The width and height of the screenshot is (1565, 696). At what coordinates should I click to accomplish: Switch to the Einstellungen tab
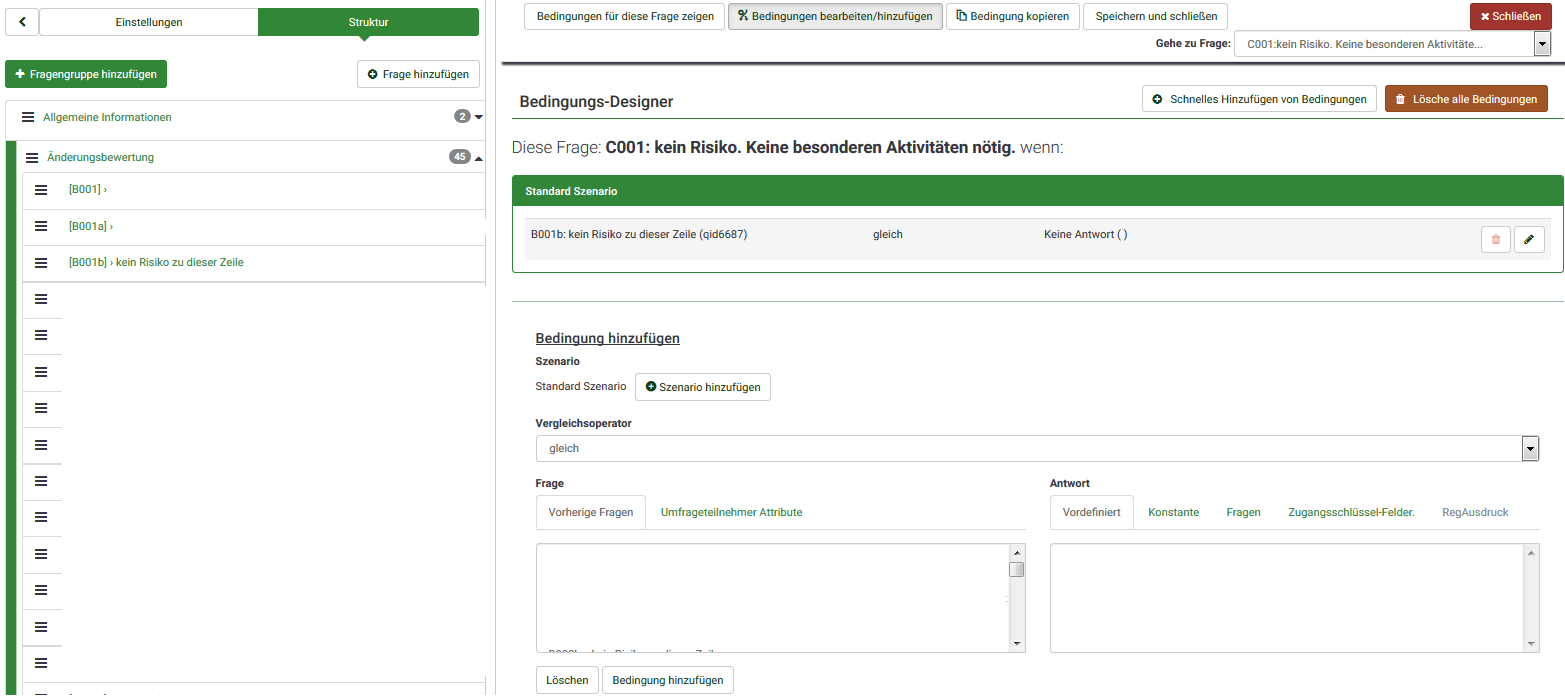click(x=149, y=22)
